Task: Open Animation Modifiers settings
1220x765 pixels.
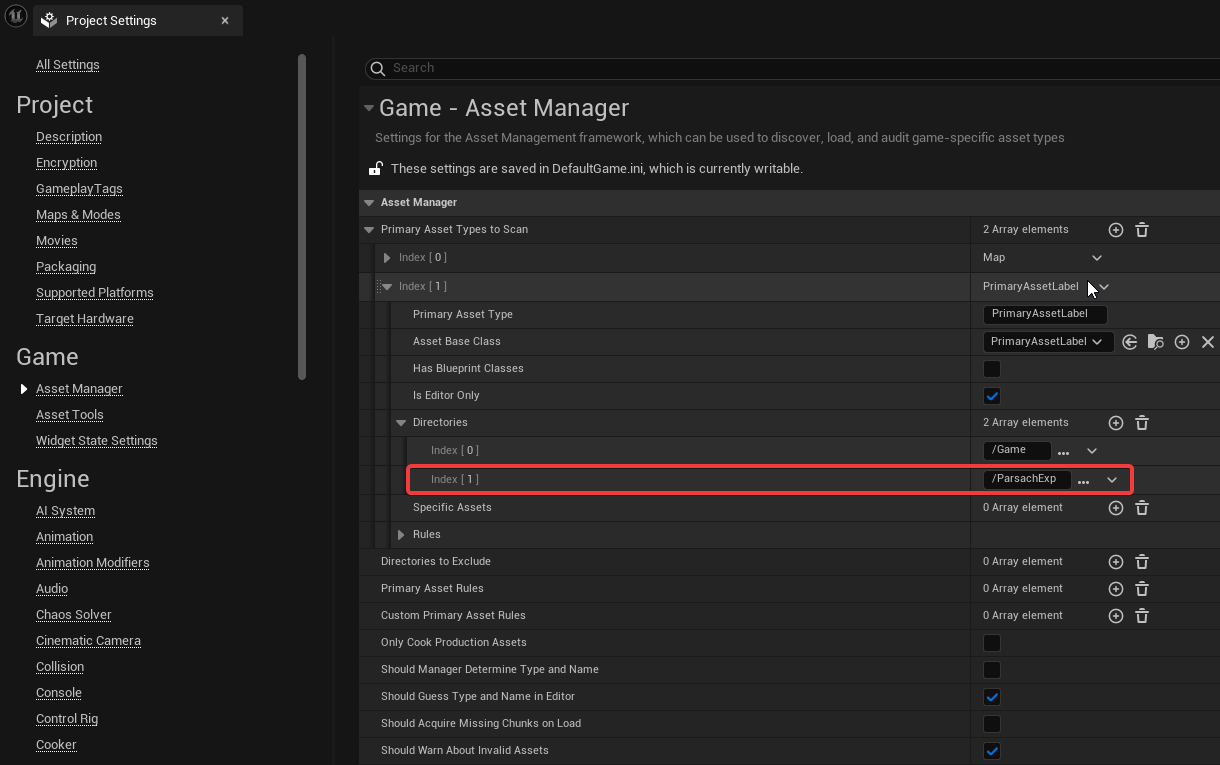Action: (93, 563)
